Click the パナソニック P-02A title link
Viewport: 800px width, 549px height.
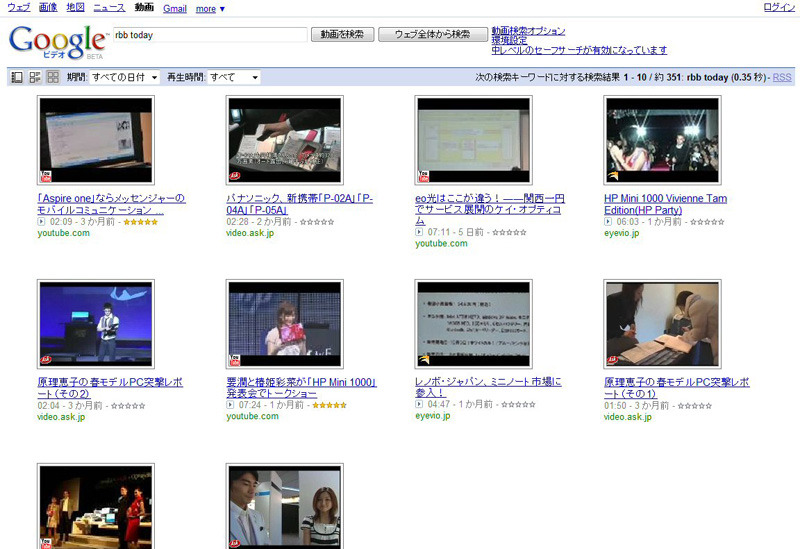coord(299,204)
